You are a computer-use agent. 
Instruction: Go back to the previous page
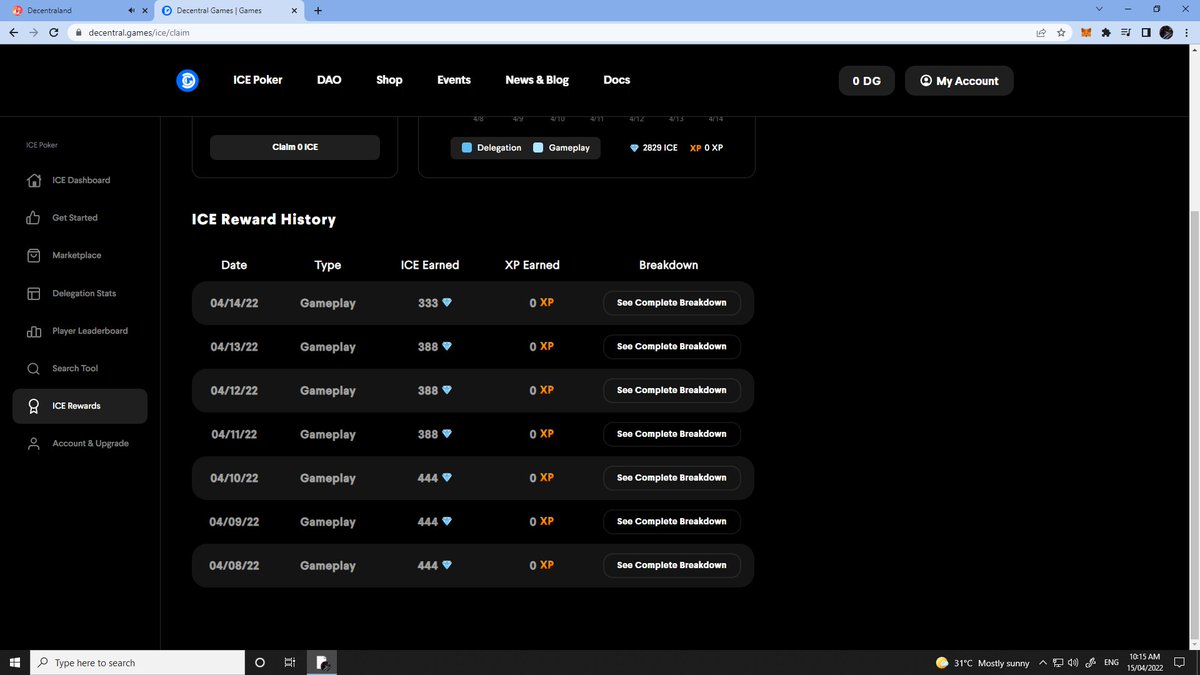[x=13, y=32]
